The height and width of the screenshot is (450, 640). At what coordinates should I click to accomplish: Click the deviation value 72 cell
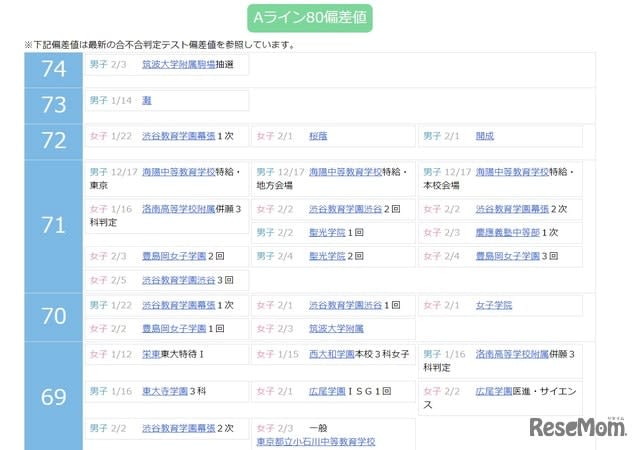(x=53, y=141)
